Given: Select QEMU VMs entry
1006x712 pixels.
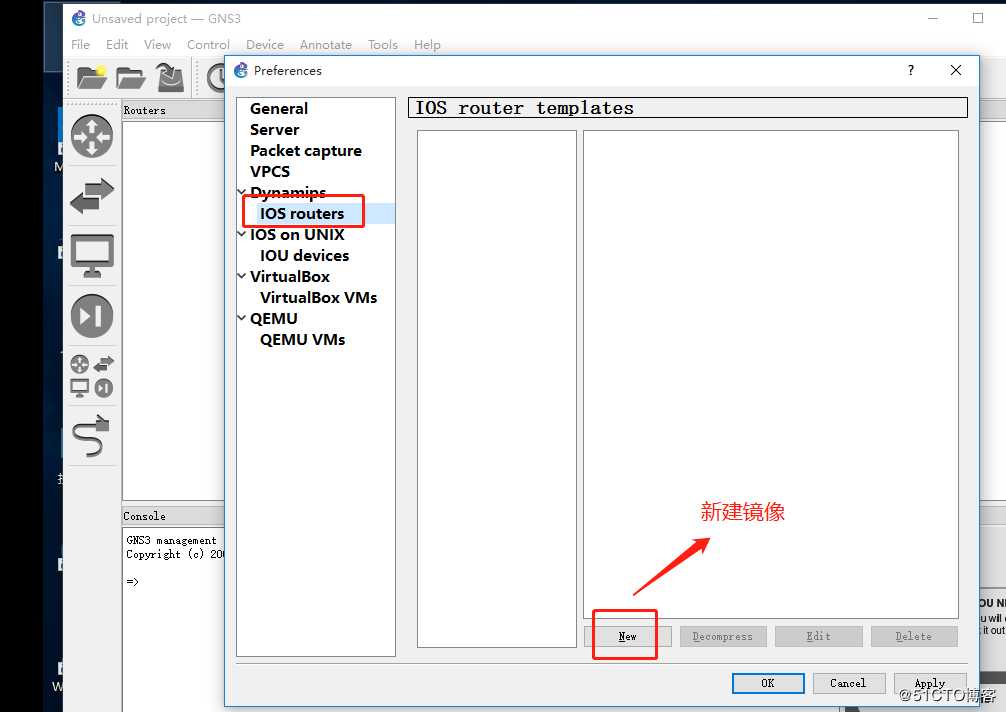Looking at the screenshot, I should coord(303,339).
